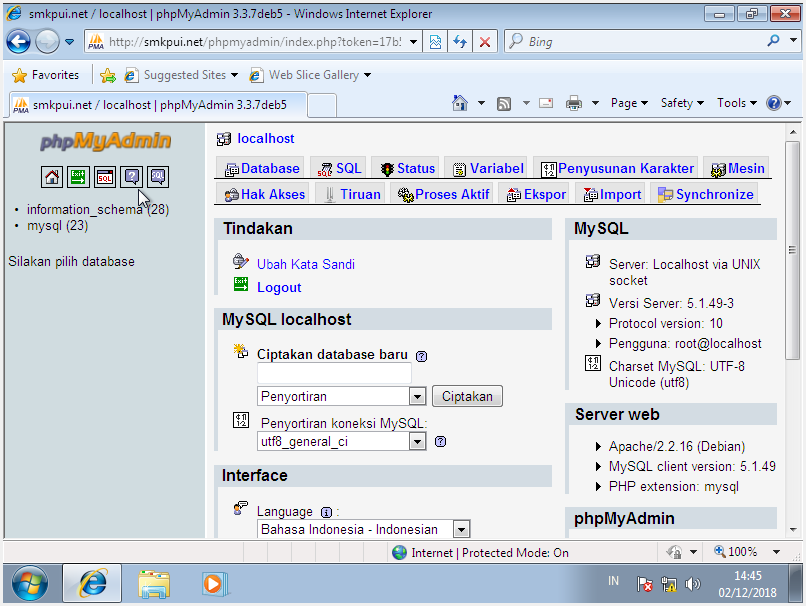
Task: Select the Exit/Logout icon in sidebar
Action: click(x=78, y=177)
